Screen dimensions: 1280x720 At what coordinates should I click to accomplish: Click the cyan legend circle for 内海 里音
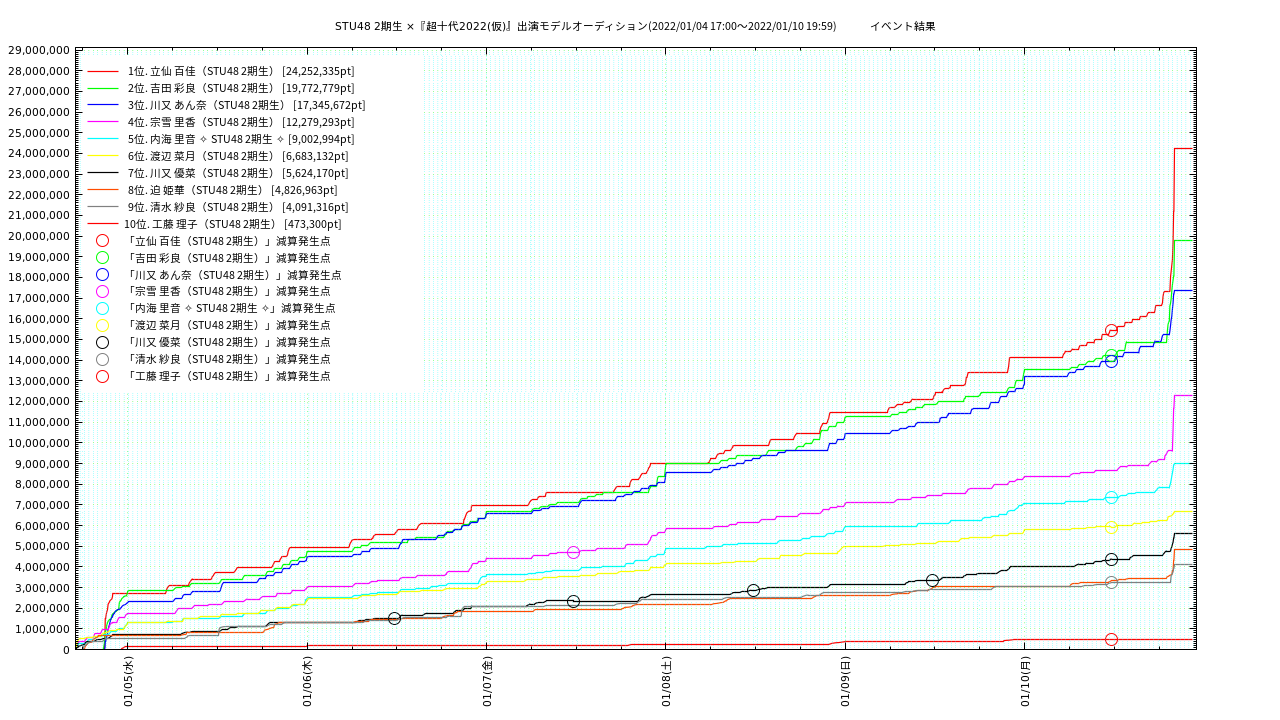102,309
